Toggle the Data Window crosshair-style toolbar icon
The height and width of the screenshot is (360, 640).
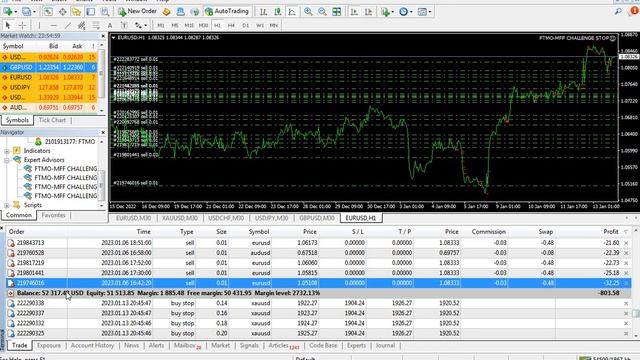click(62, 11)
